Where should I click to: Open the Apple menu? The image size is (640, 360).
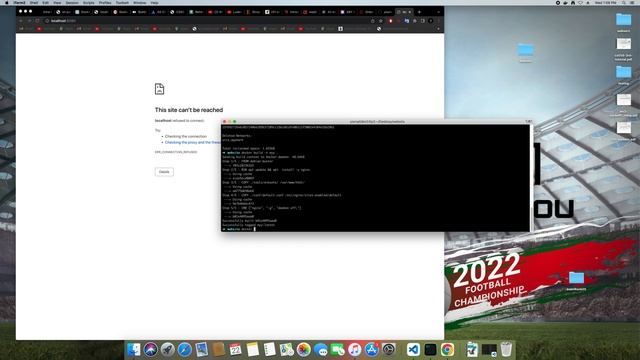click(x=7, y=2)
